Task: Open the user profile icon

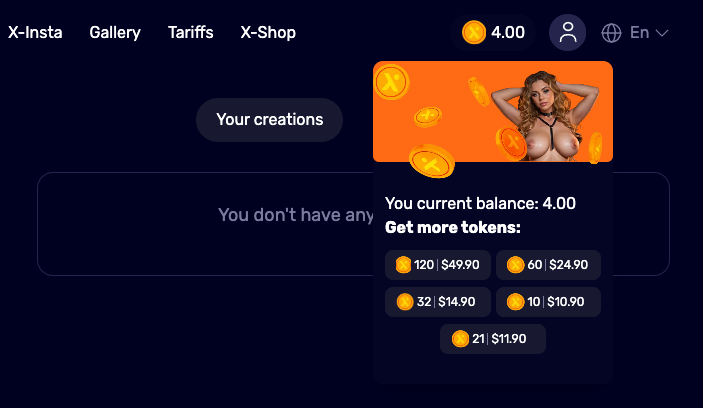Action: [x=568, y=32]
